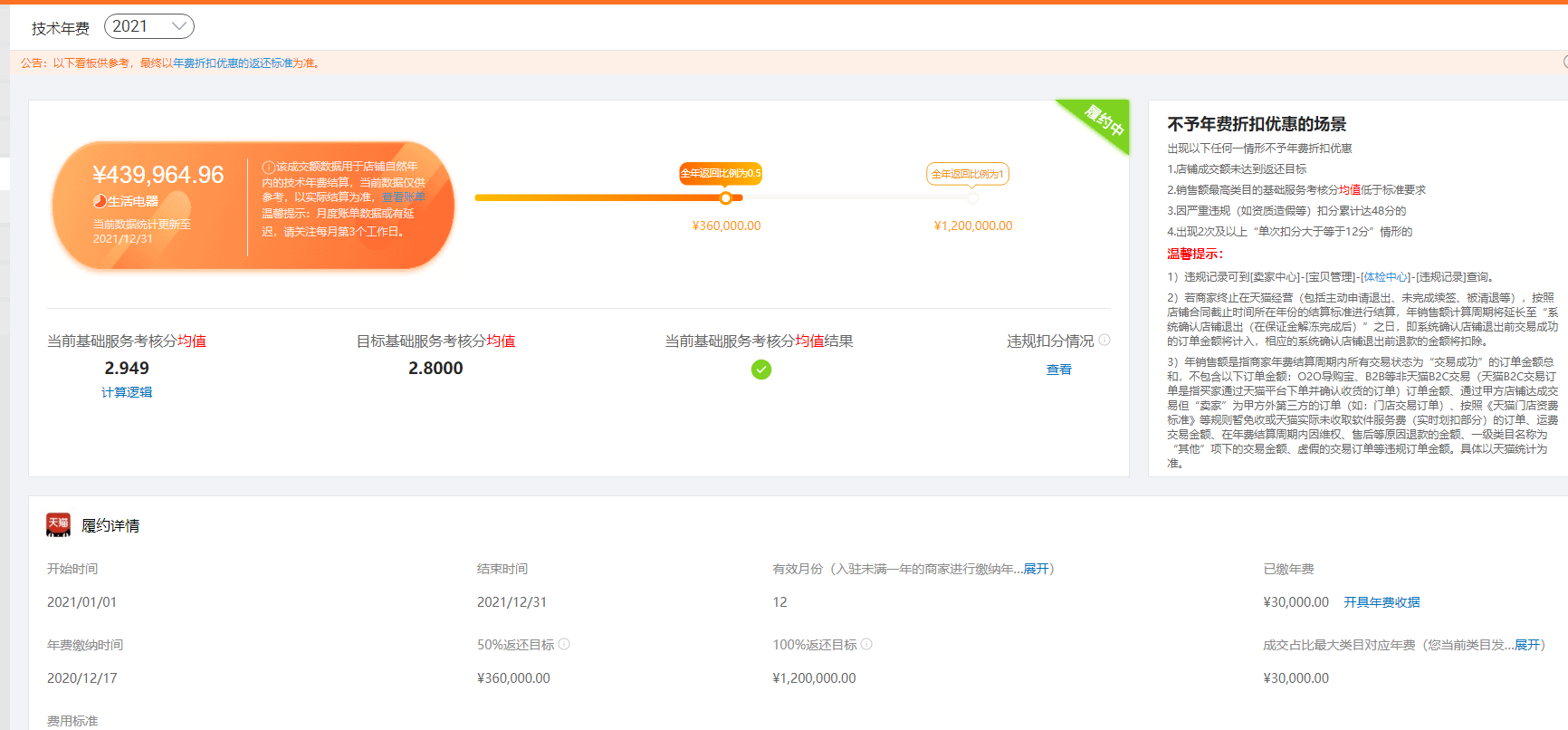
Task: Click ¥439,964.96 amount text
Action: pyautogui.click(x=158, y=175)
